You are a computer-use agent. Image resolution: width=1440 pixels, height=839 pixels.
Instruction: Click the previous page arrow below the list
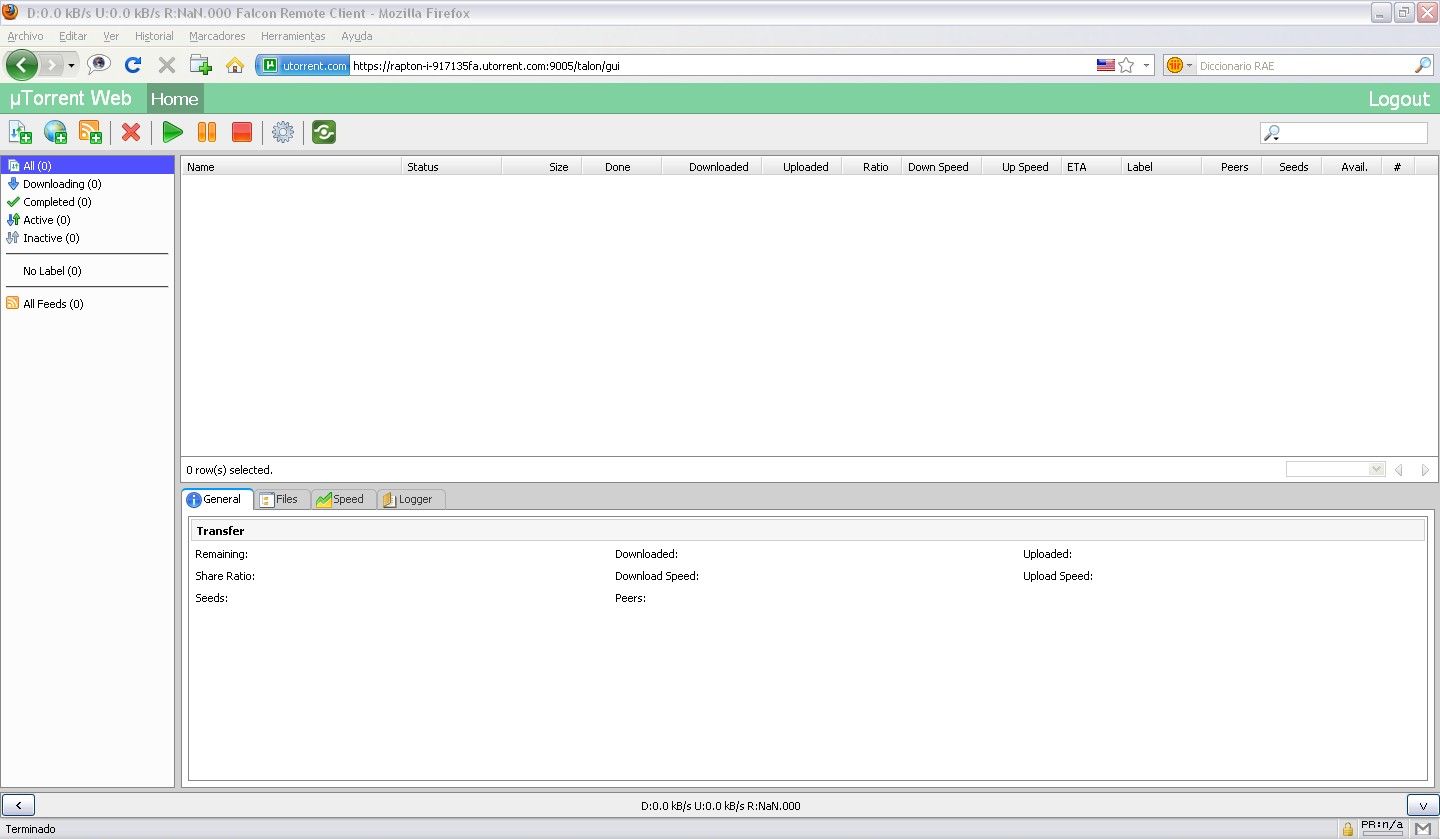[1399, 470]
